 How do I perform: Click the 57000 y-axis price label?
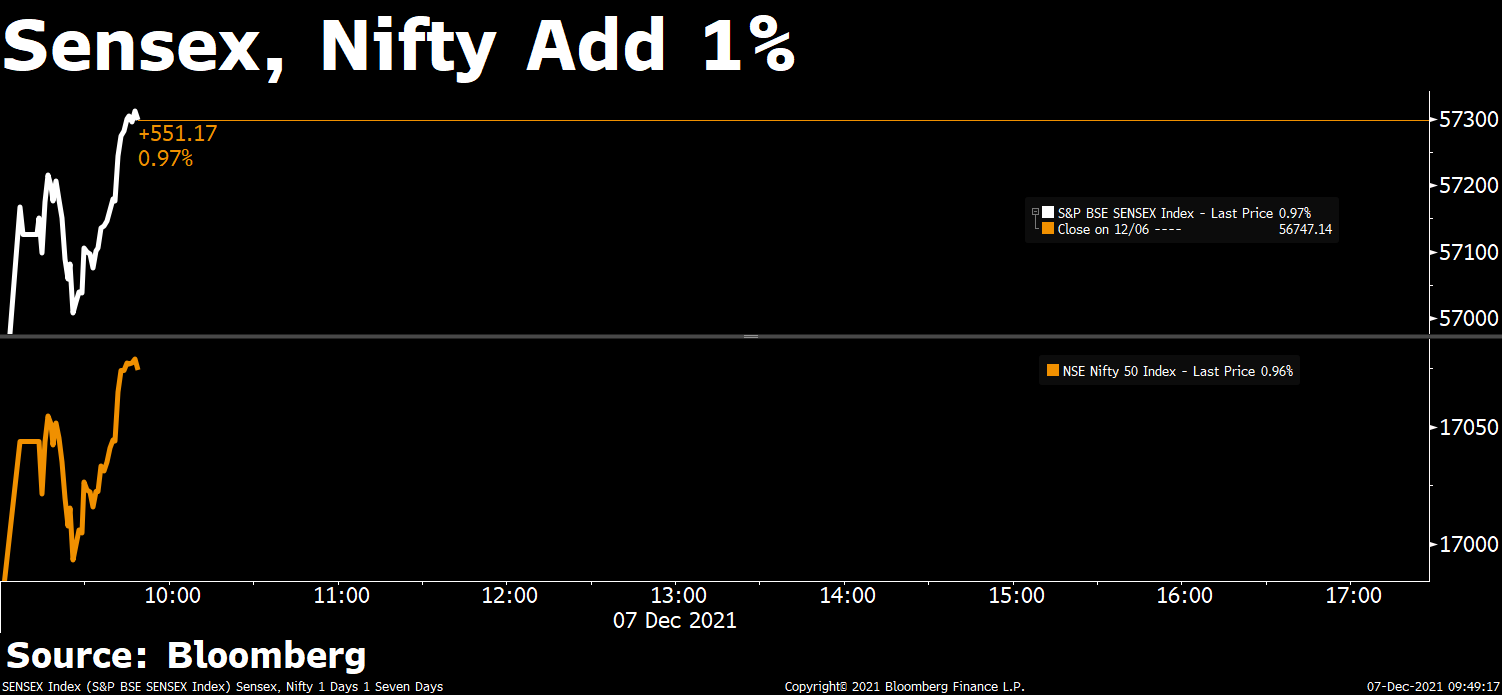(1468, 318)
